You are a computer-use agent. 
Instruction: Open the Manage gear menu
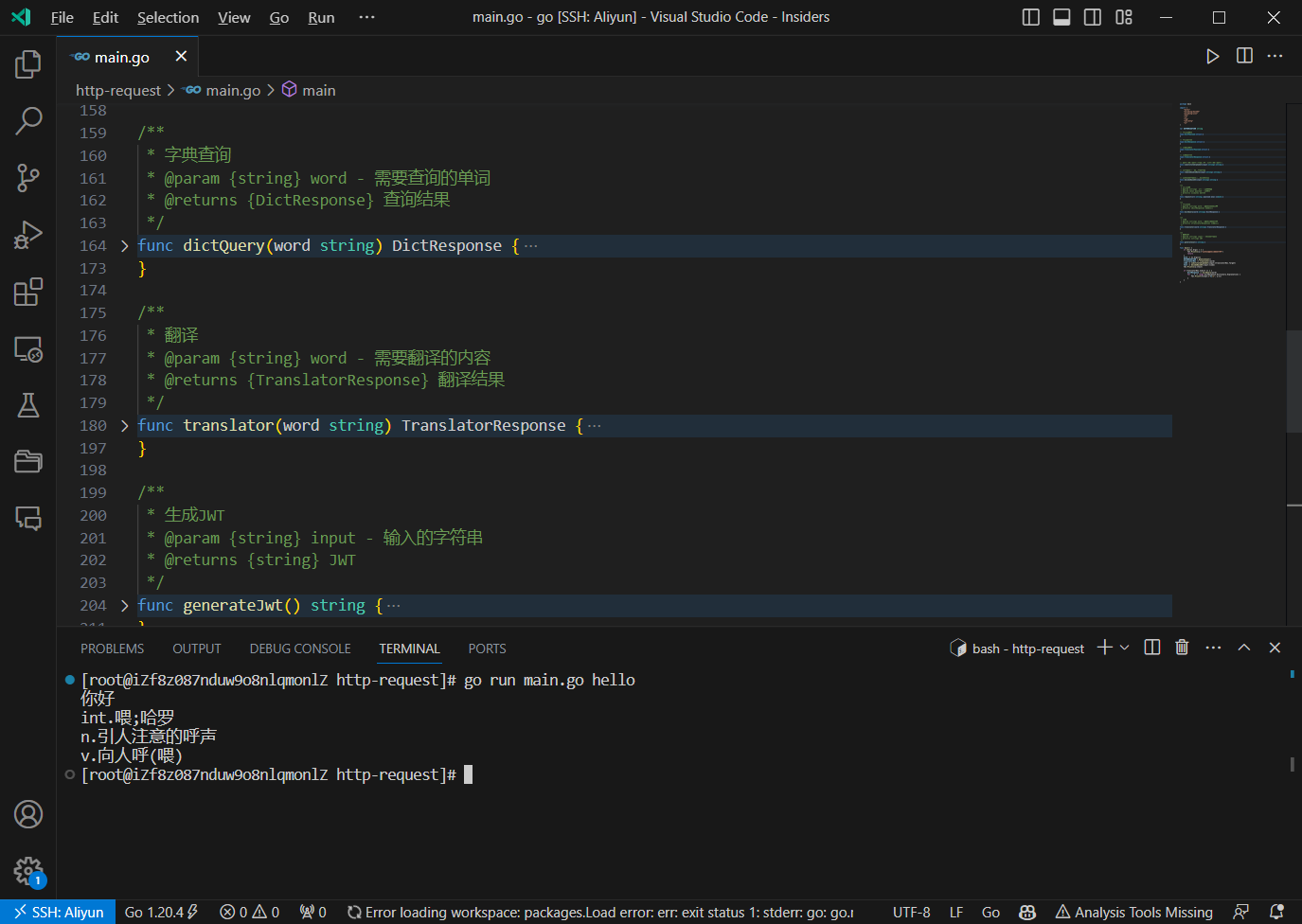tap(28, 871)
